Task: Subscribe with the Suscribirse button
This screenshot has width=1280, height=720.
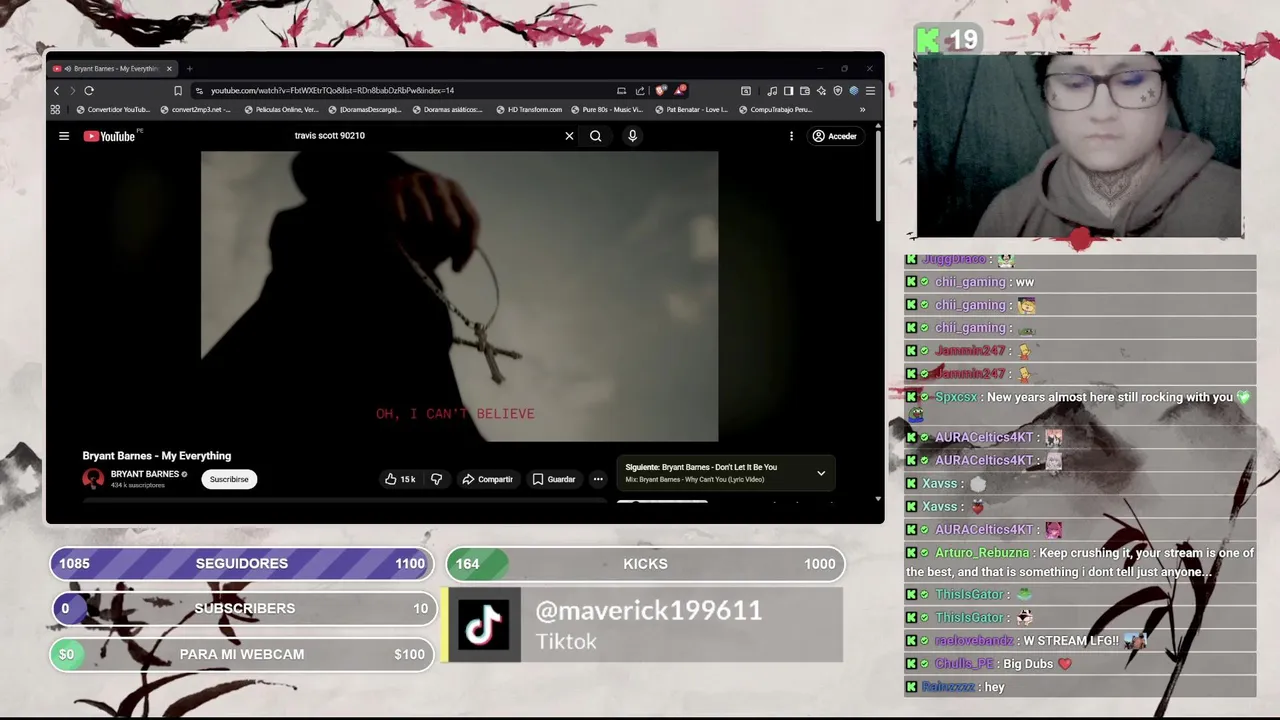Action: pos(229,479)
